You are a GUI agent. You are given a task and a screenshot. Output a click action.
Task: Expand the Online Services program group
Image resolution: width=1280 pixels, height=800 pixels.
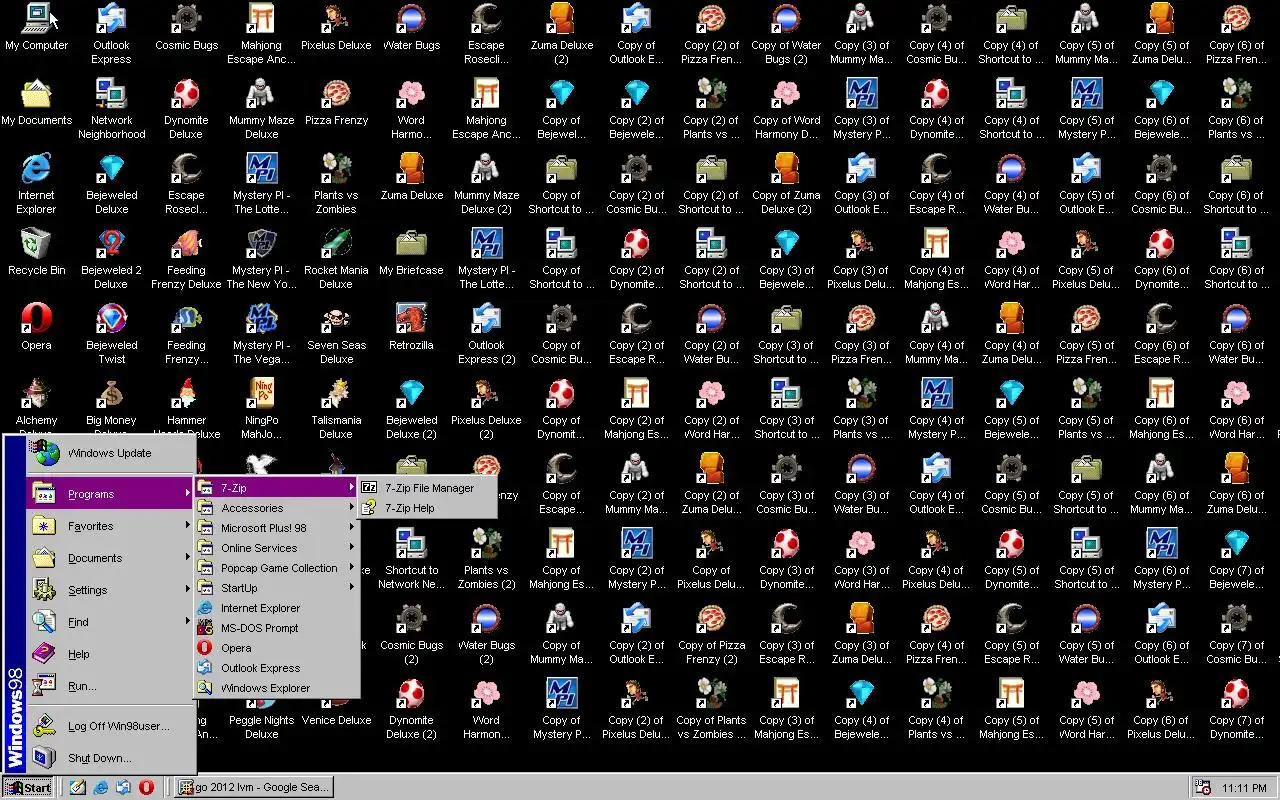coord(276,548)
